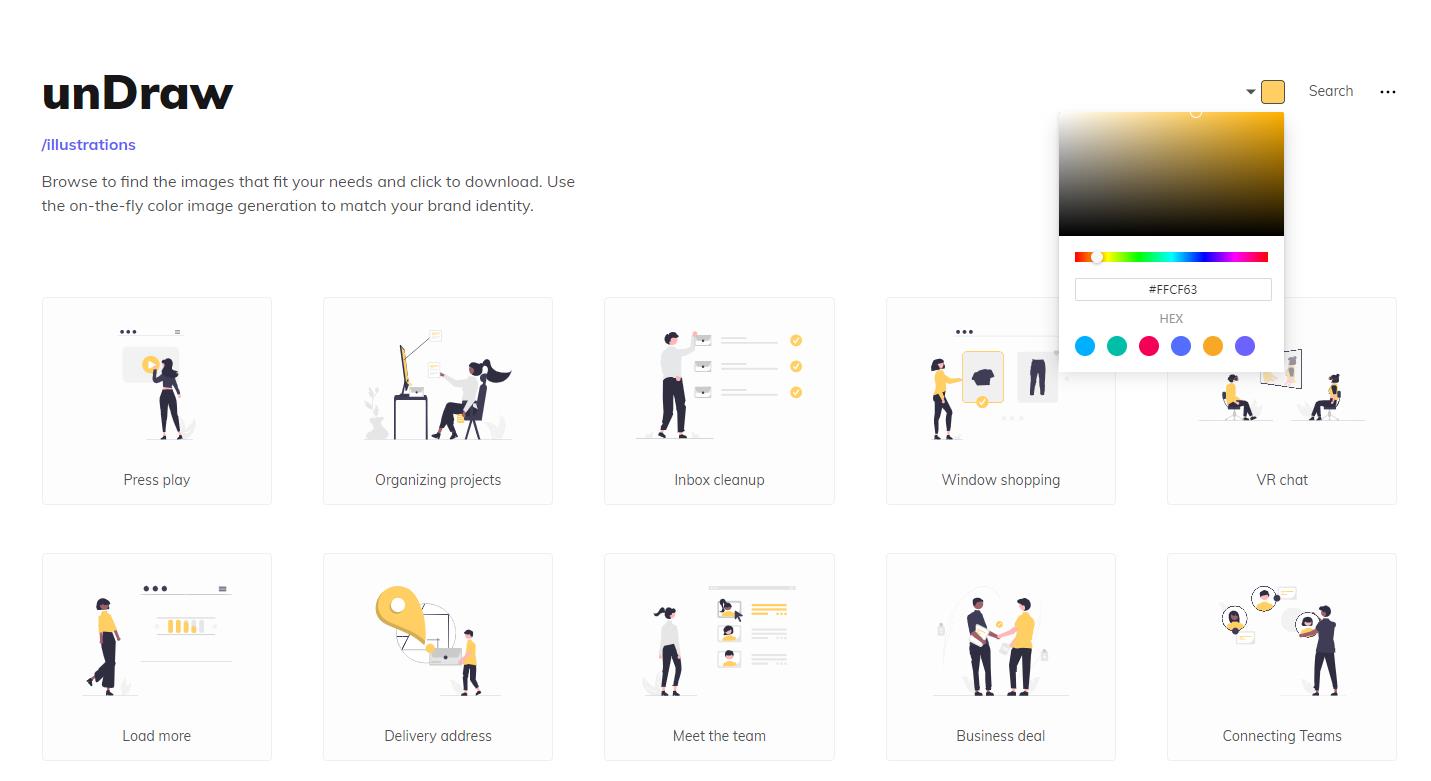
Task: Choose the pink-red preset color
Action: [x=1149, y=346]
